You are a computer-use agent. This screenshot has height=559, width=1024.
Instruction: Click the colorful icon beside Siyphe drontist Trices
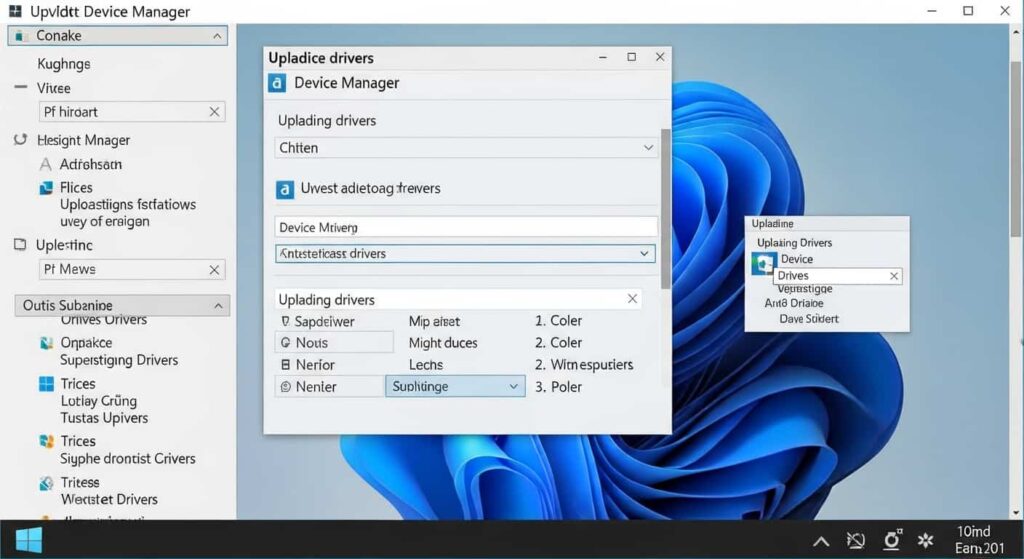pyautogui.click(x=46, y=441)
